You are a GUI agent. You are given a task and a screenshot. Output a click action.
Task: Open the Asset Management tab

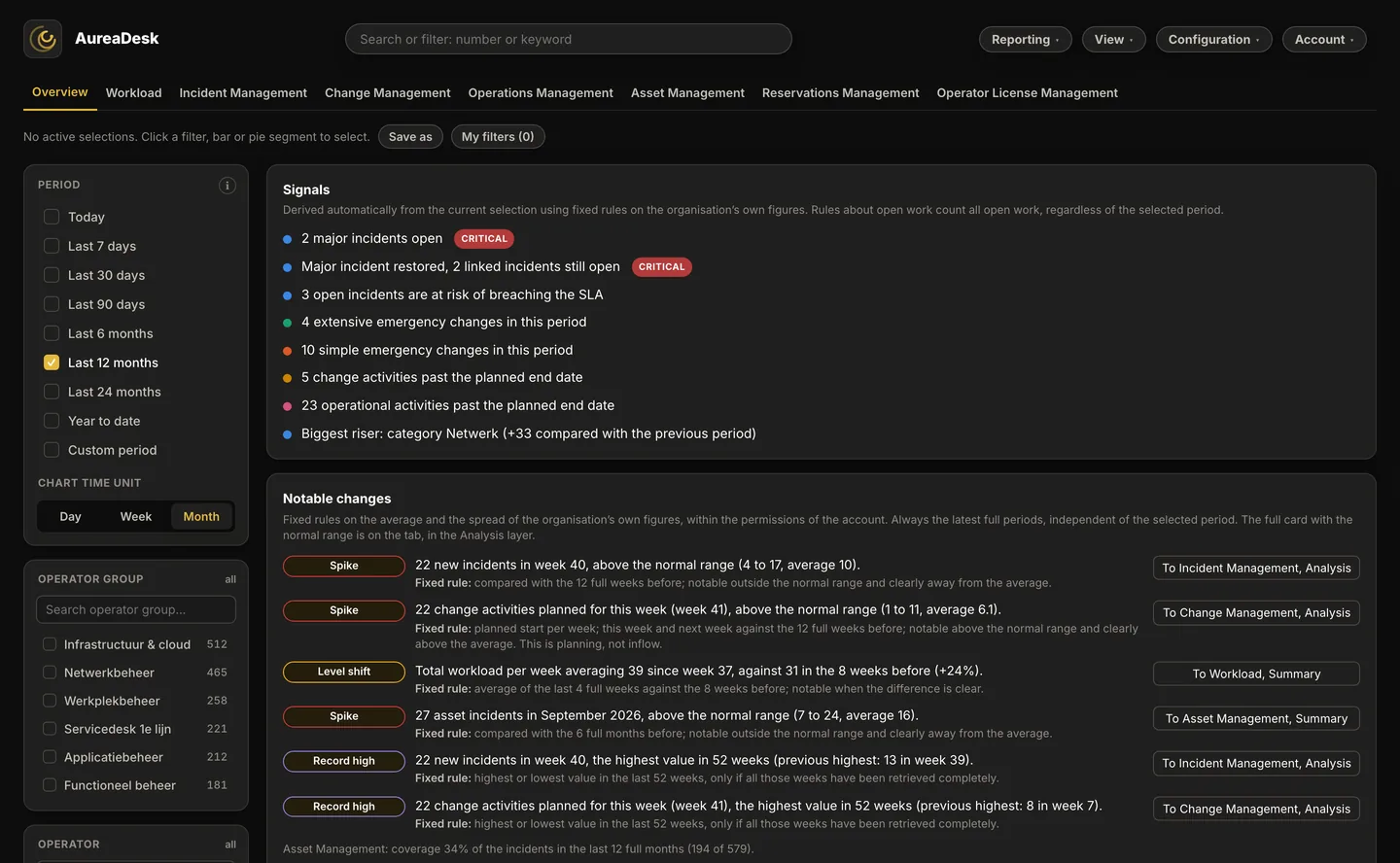click(x=687, y=93)
